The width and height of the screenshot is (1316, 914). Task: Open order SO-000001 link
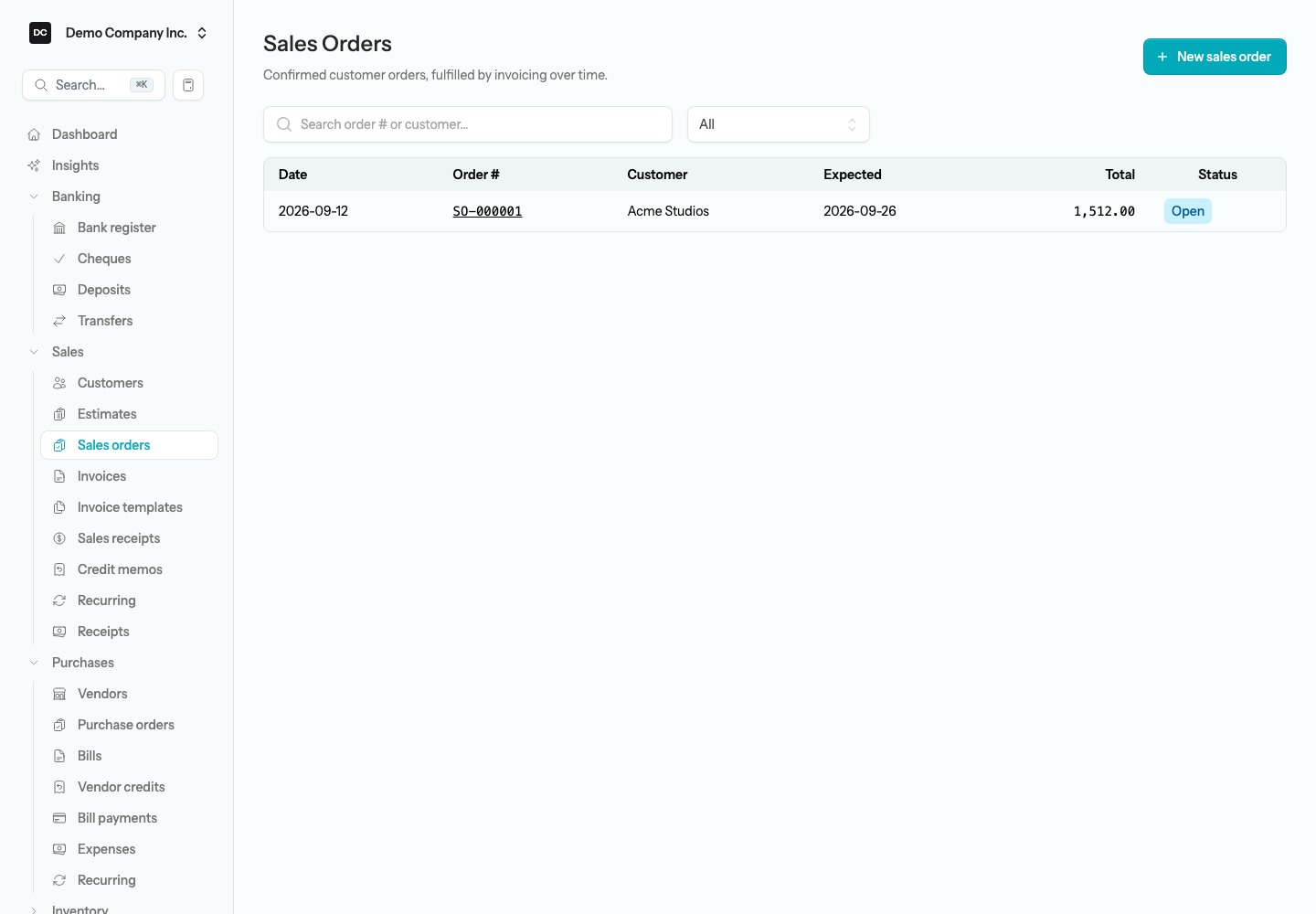[x=487, y=211]
